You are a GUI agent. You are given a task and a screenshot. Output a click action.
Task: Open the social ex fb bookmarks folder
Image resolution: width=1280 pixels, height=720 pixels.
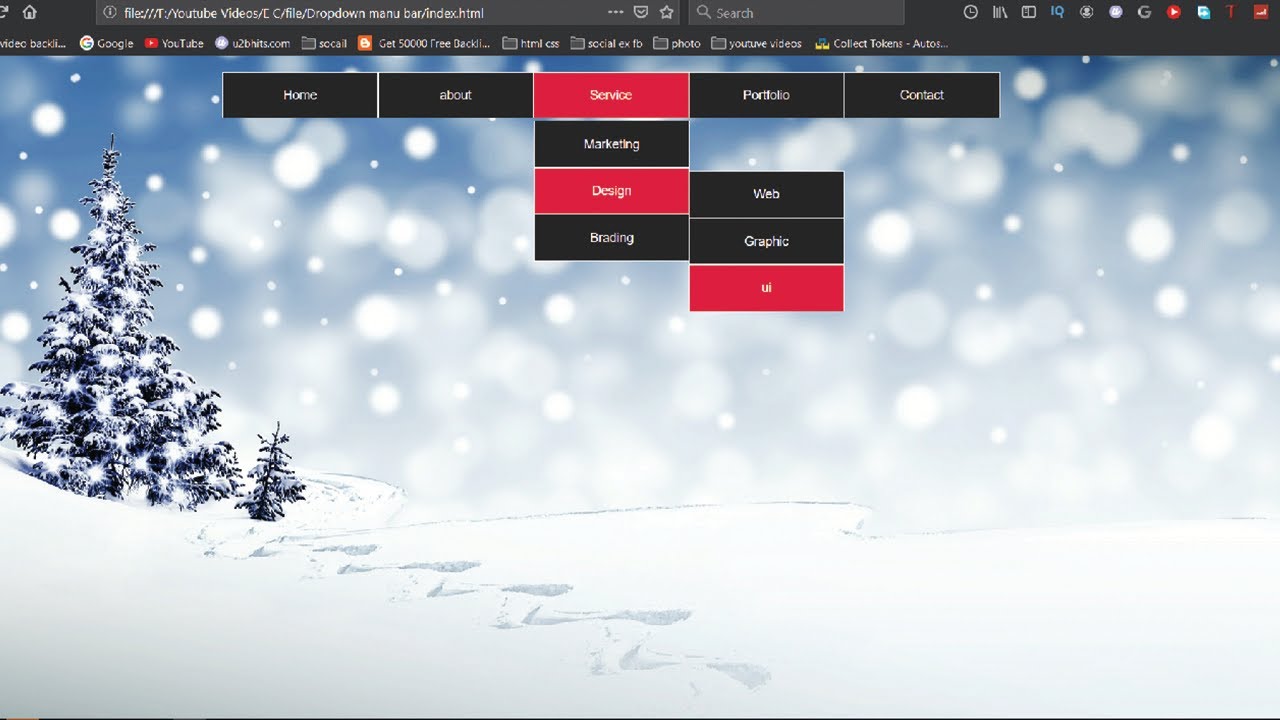[x=606, y=43]
